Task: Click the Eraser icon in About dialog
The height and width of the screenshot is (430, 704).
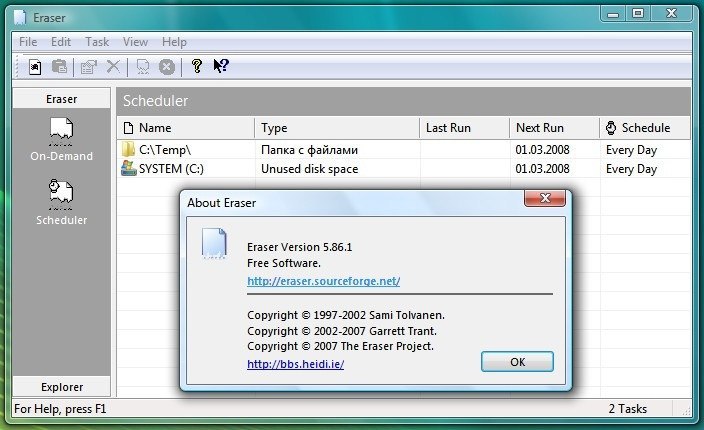Action: (214, 243)
